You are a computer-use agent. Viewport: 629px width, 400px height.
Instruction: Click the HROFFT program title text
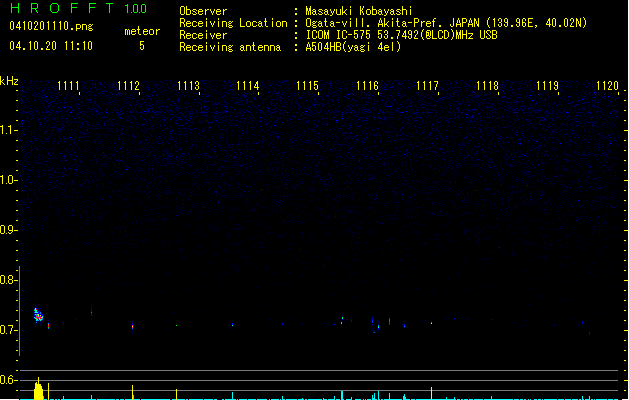point(61,8)
